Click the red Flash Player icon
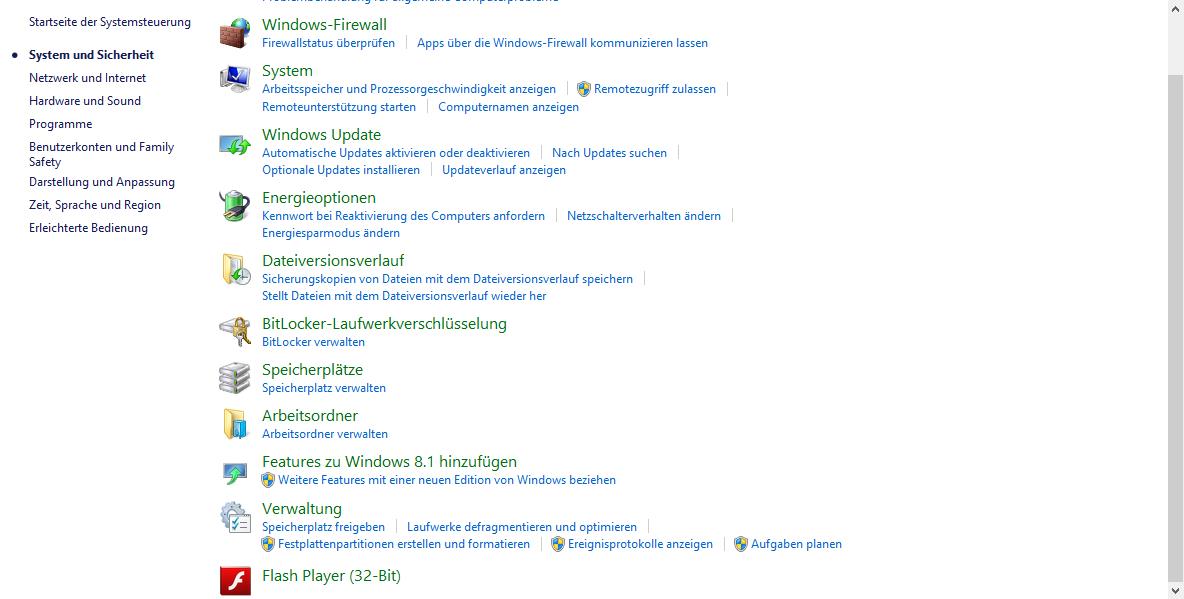The image size is (1184, 599). pos(235,581)
